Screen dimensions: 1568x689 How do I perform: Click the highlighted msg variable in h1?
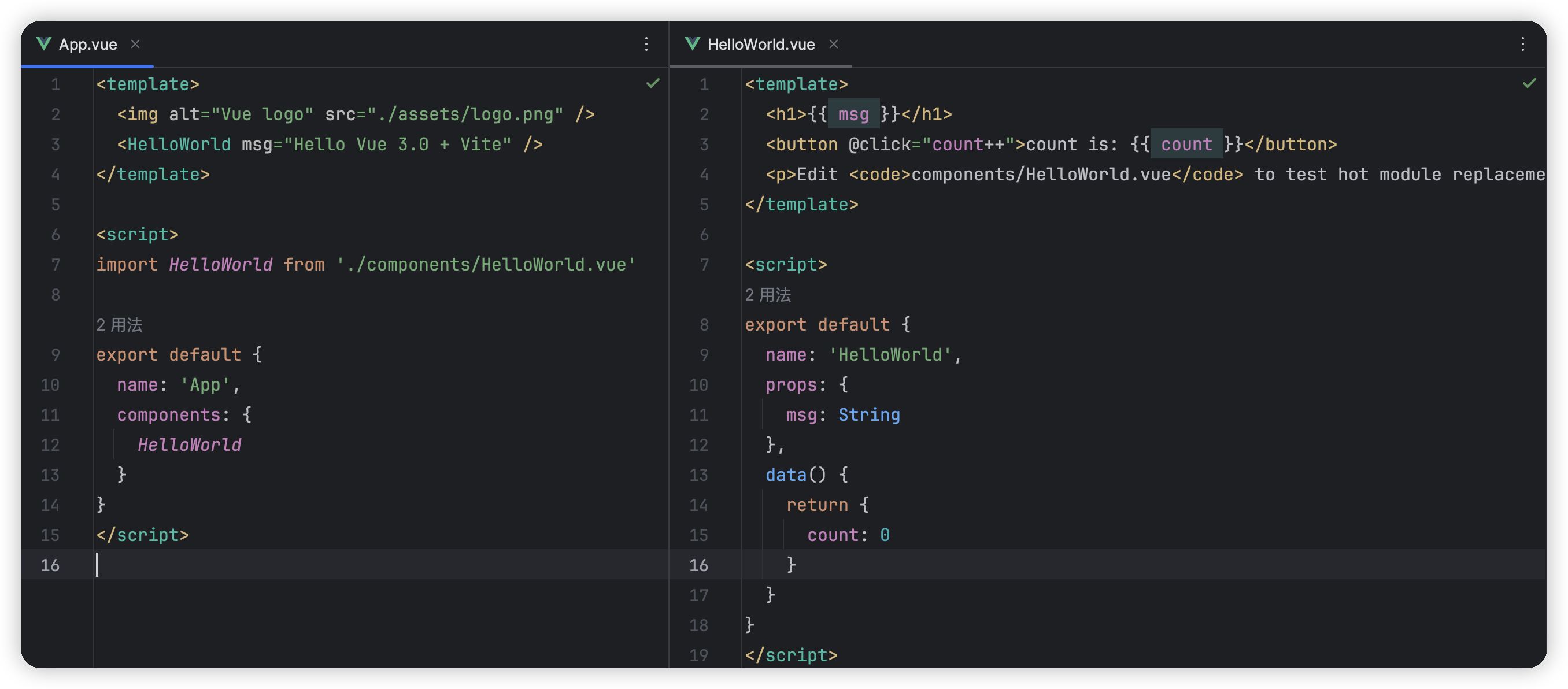[x=853, y=114]
